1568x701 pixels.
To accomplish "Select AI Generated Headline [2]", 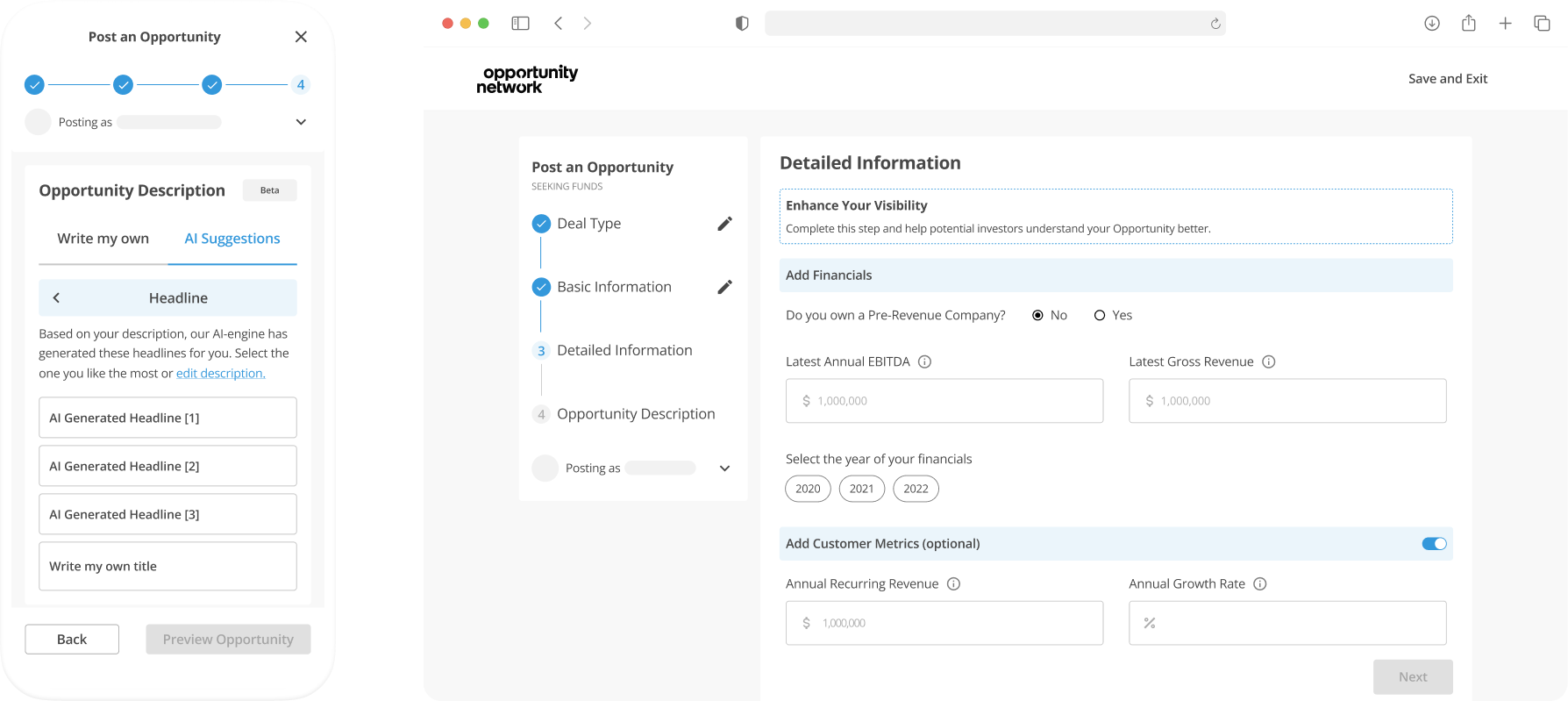I will click(x=167, y=466).
